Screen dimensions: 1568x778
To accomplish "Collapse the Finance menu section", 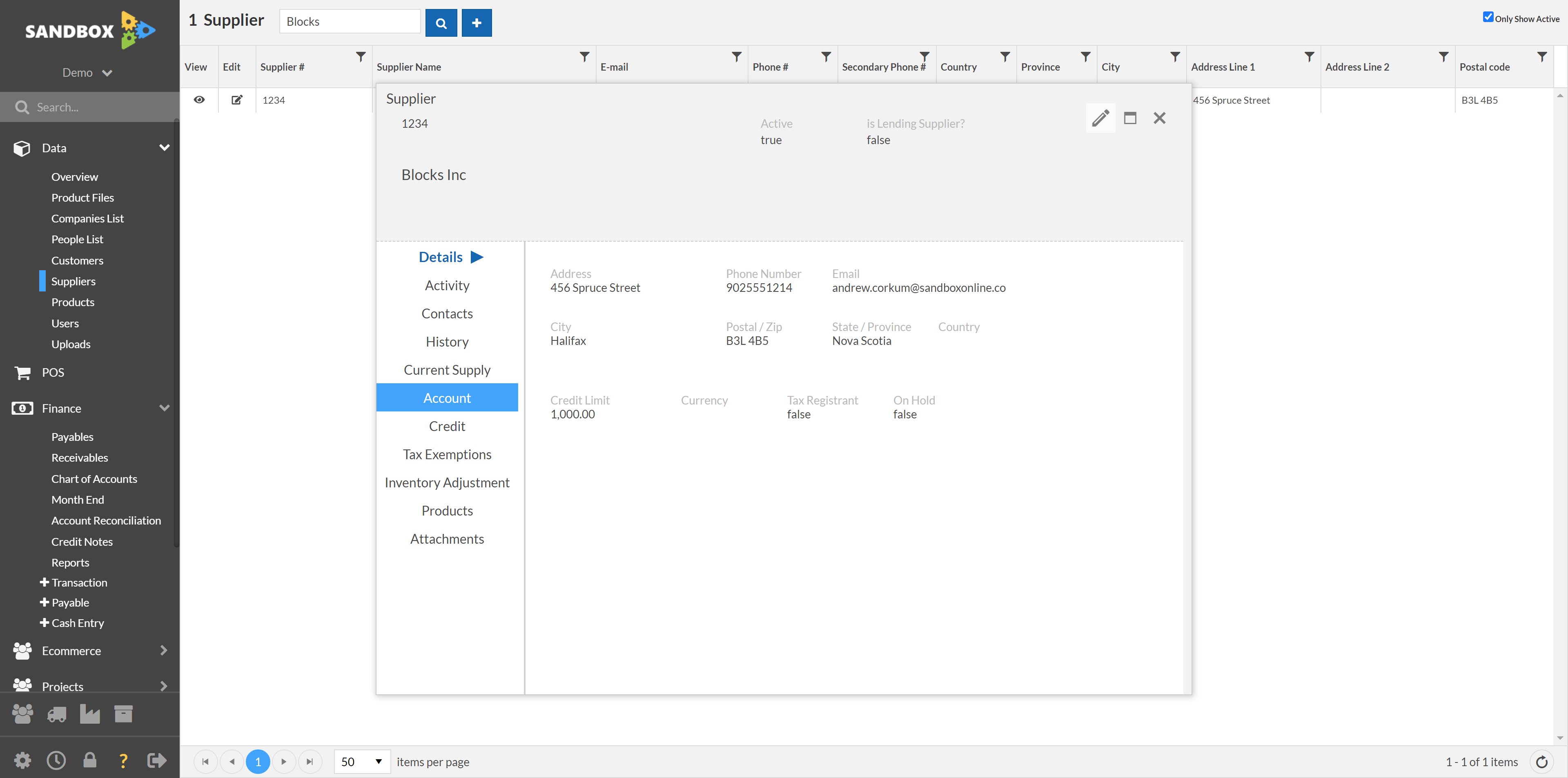I will [164, 408].
